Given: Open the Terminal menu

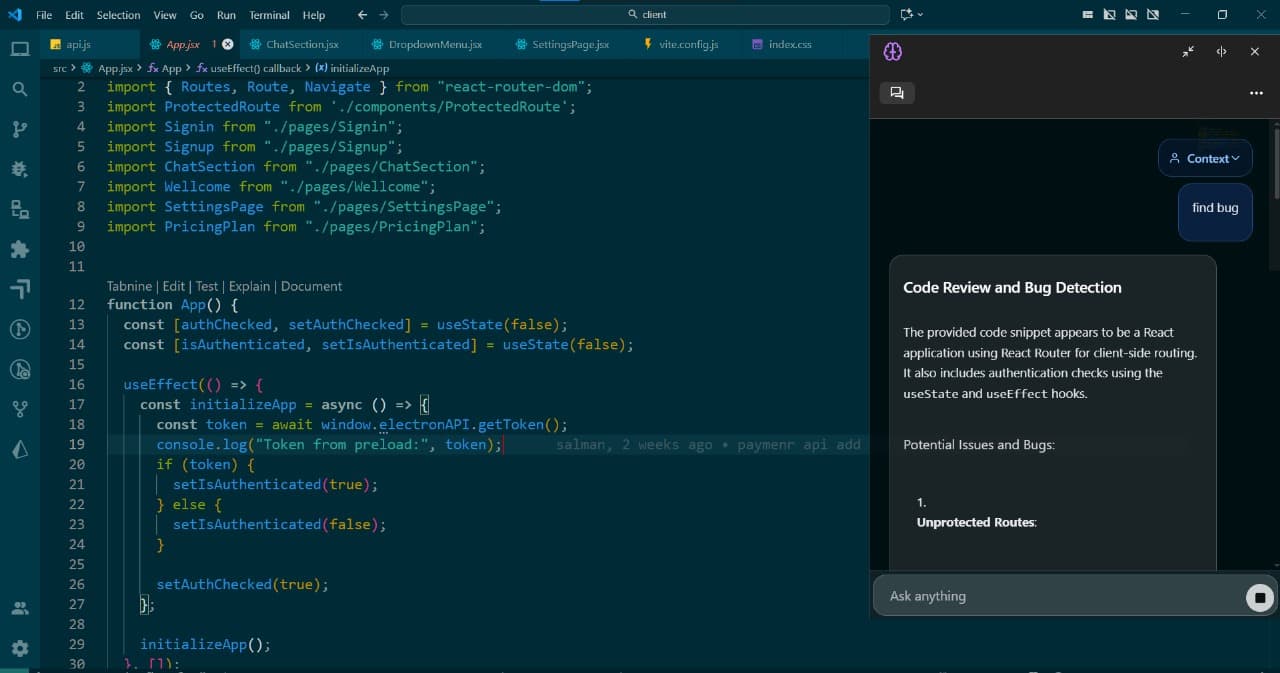Looking at the screenshot, I should (267, 15).
